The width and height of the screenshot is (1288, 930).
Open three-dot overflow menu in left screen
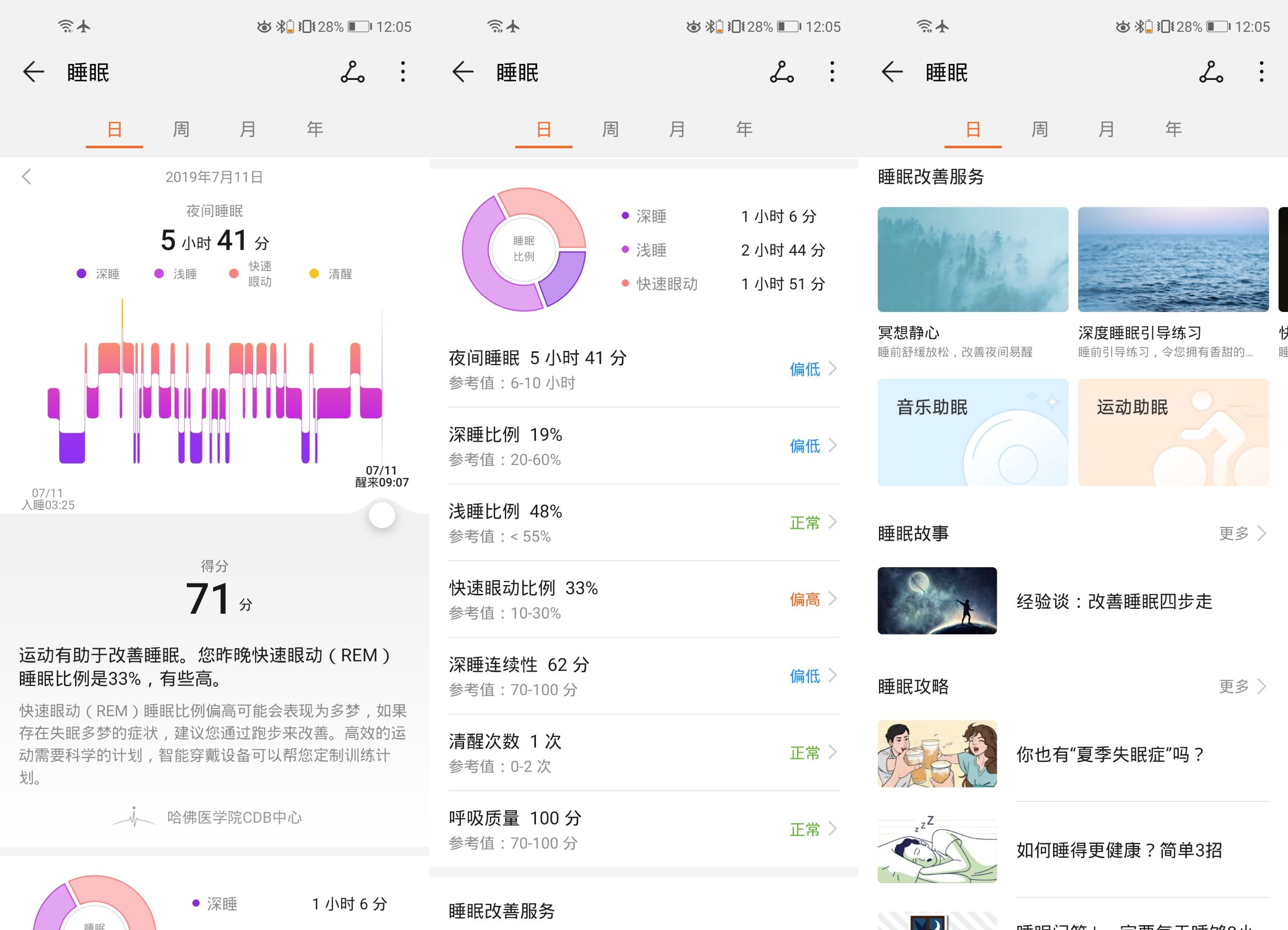coord(403,72)
